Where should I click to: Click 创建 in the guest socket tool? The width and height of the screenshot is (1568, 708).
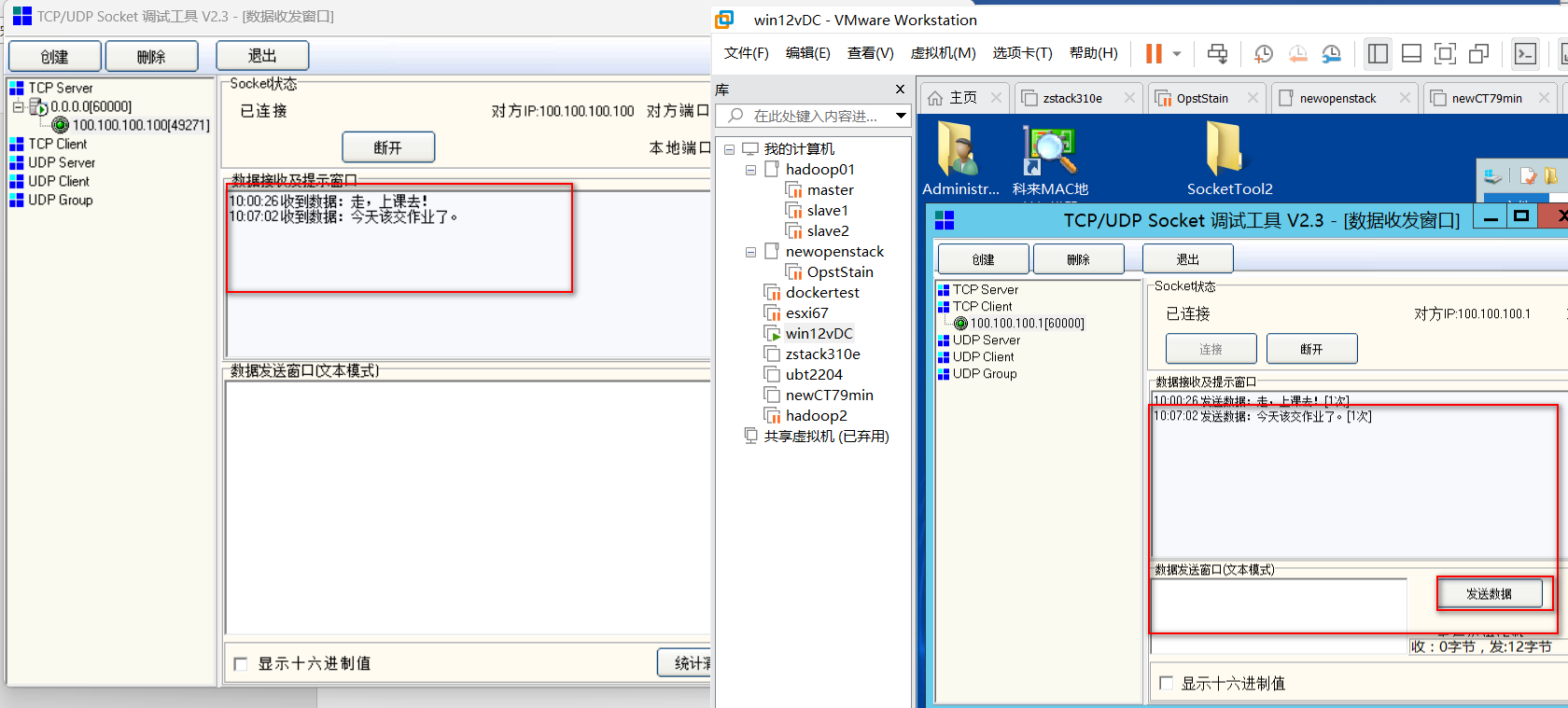tap(983, 259)
